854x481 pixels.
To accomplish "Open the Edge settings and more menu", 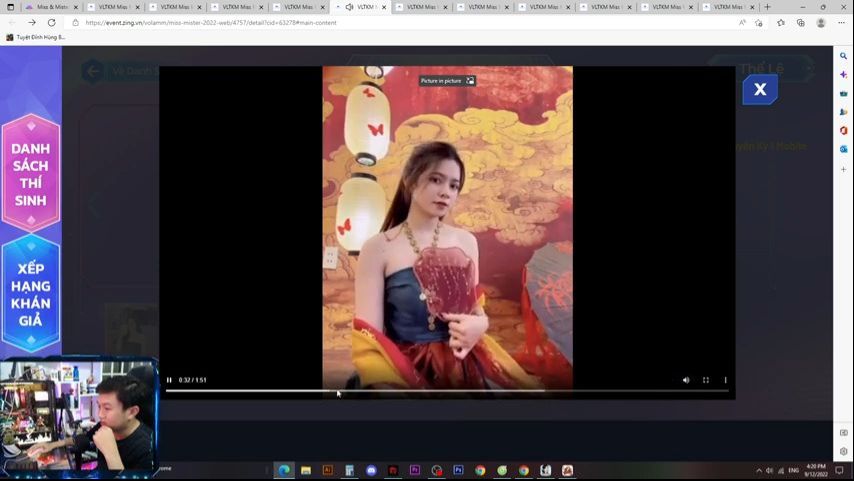I will point(843,22).
